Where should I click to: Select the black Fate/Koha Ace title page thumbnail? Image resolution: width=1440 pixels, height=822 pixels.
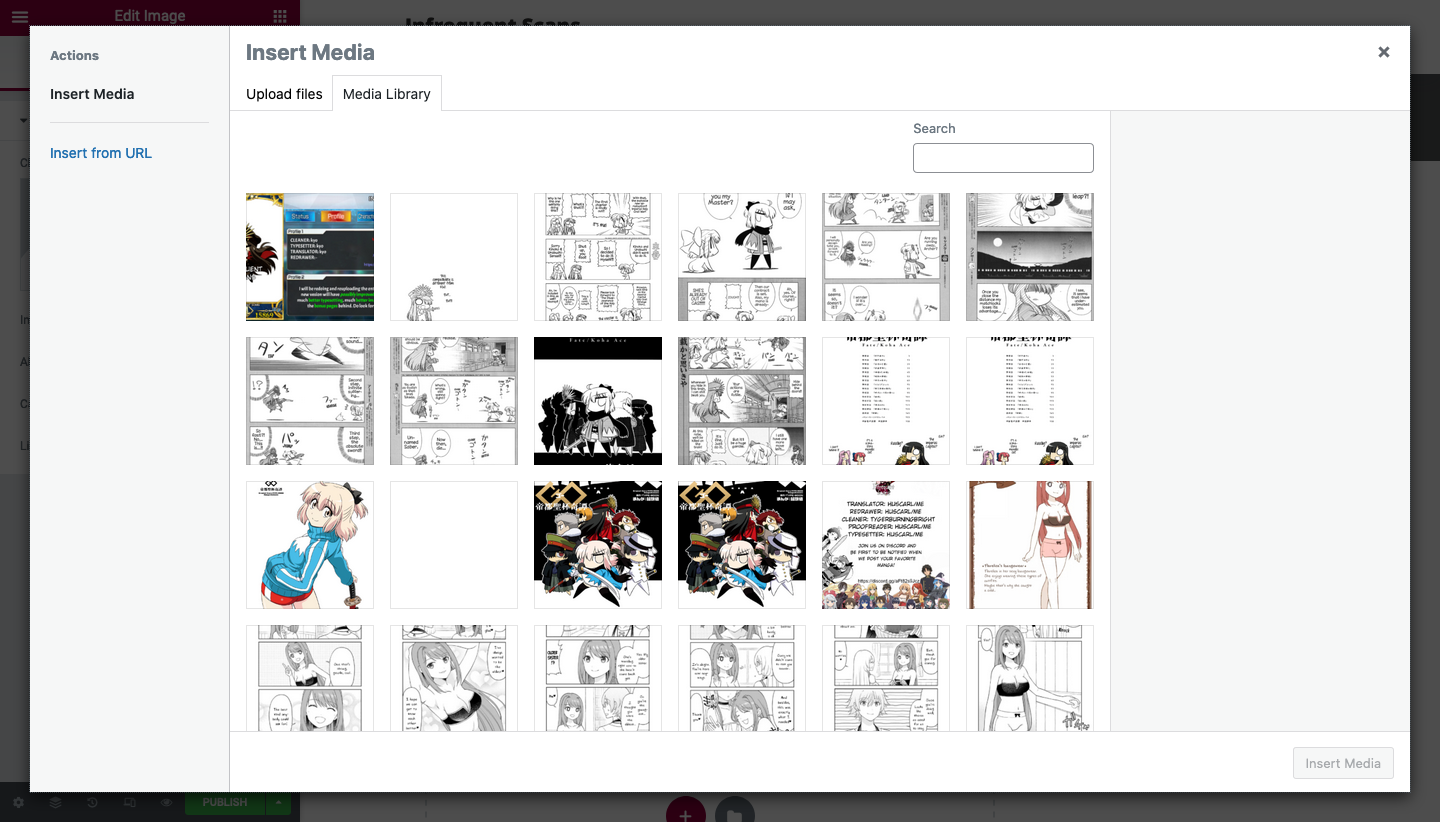coord(598,401)
